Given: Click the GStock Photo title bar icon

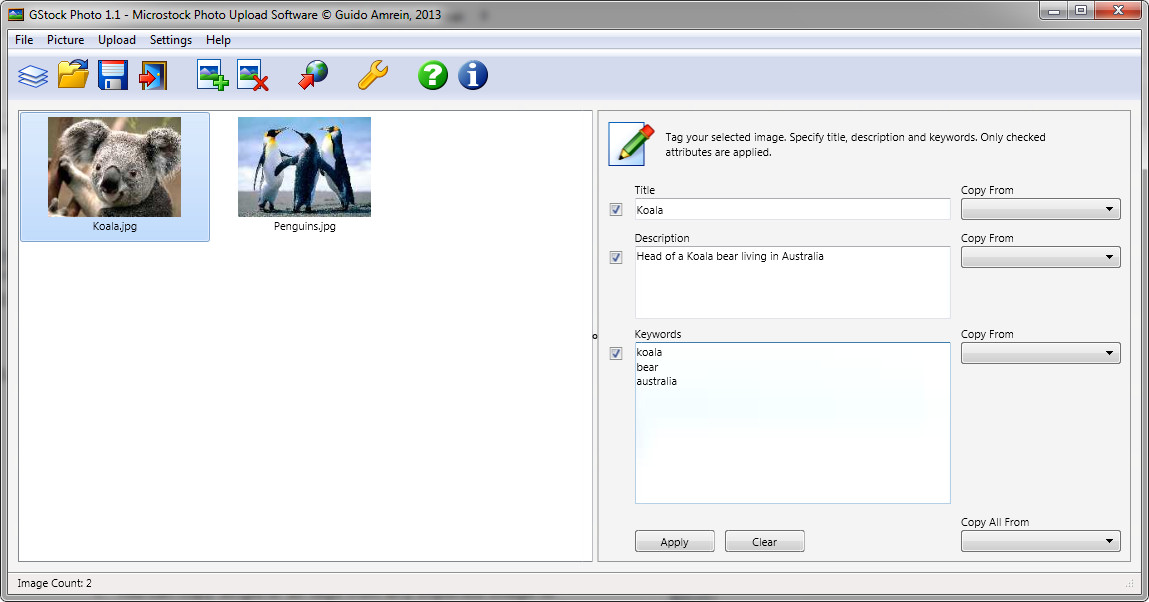Looking at the screenshot, I should pyautogui.click(x=16, y=14).
